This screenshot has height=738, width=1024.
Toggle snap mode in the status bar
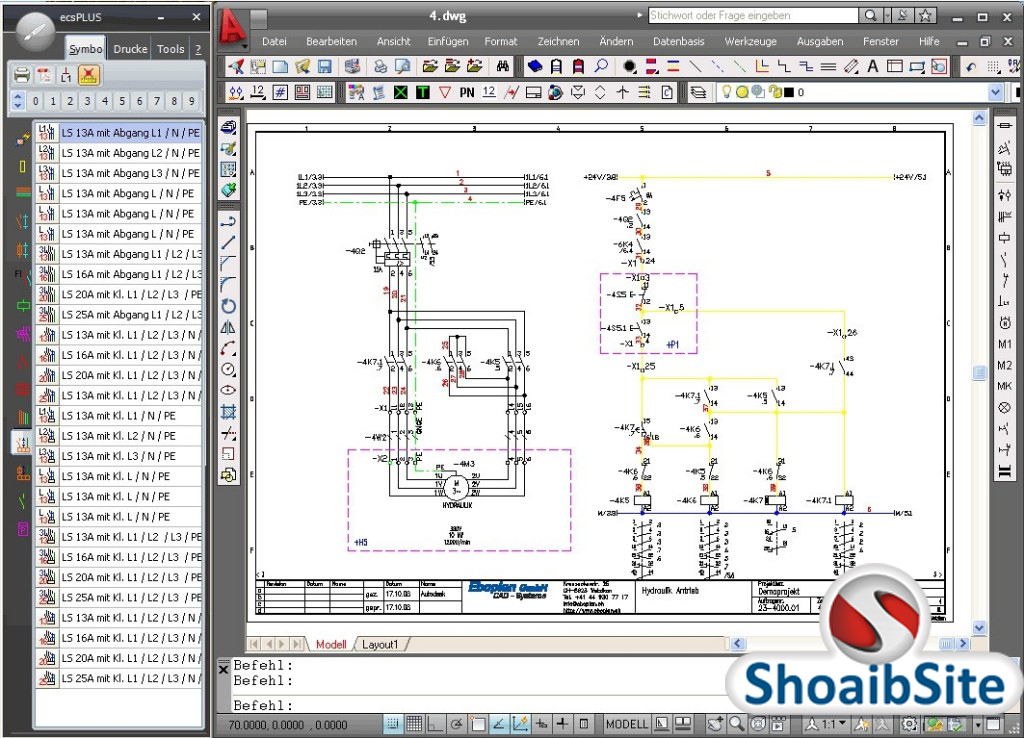coord(392,724)
